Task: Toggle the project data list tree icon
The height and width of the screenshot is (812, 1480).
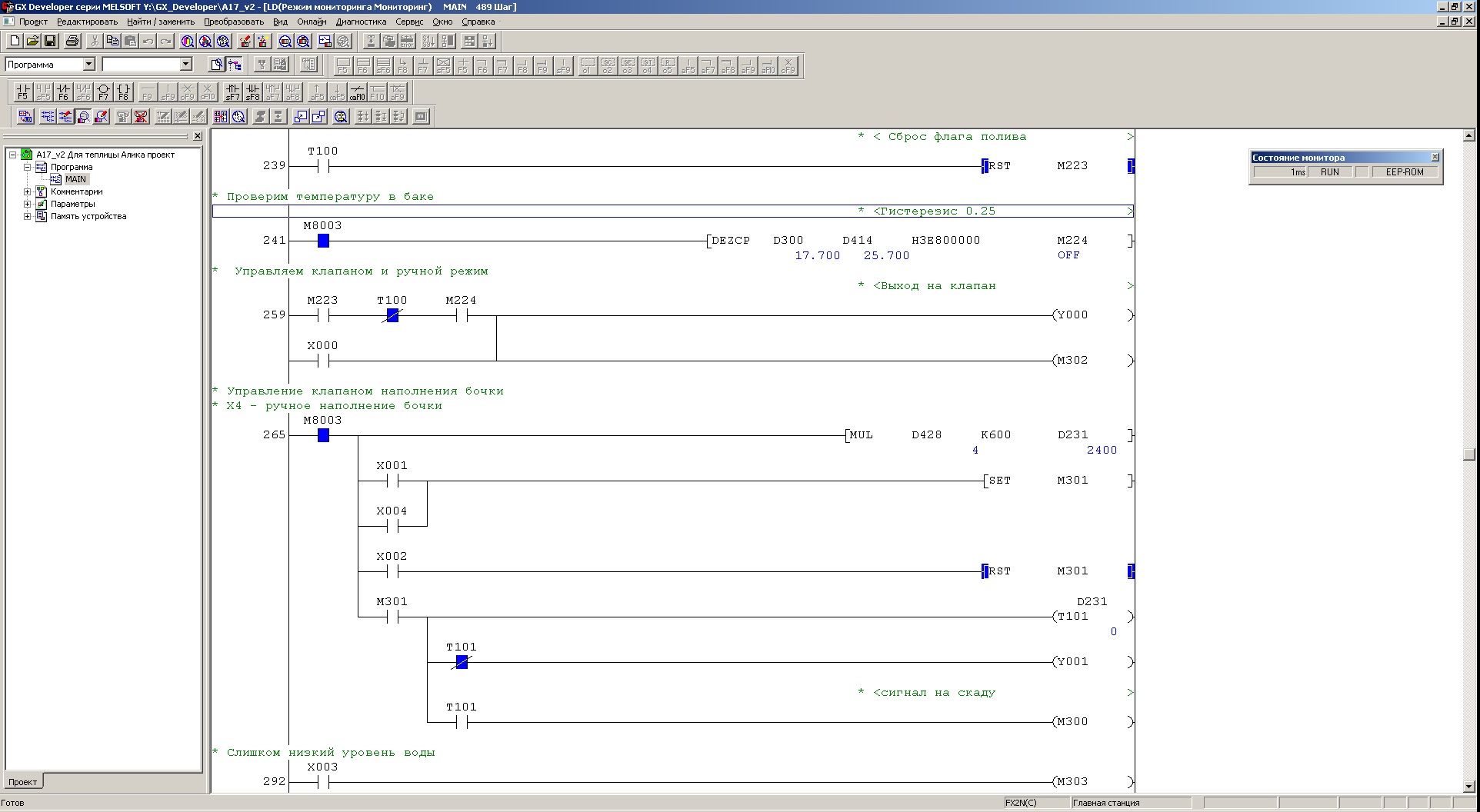Action: pos(235,65)
